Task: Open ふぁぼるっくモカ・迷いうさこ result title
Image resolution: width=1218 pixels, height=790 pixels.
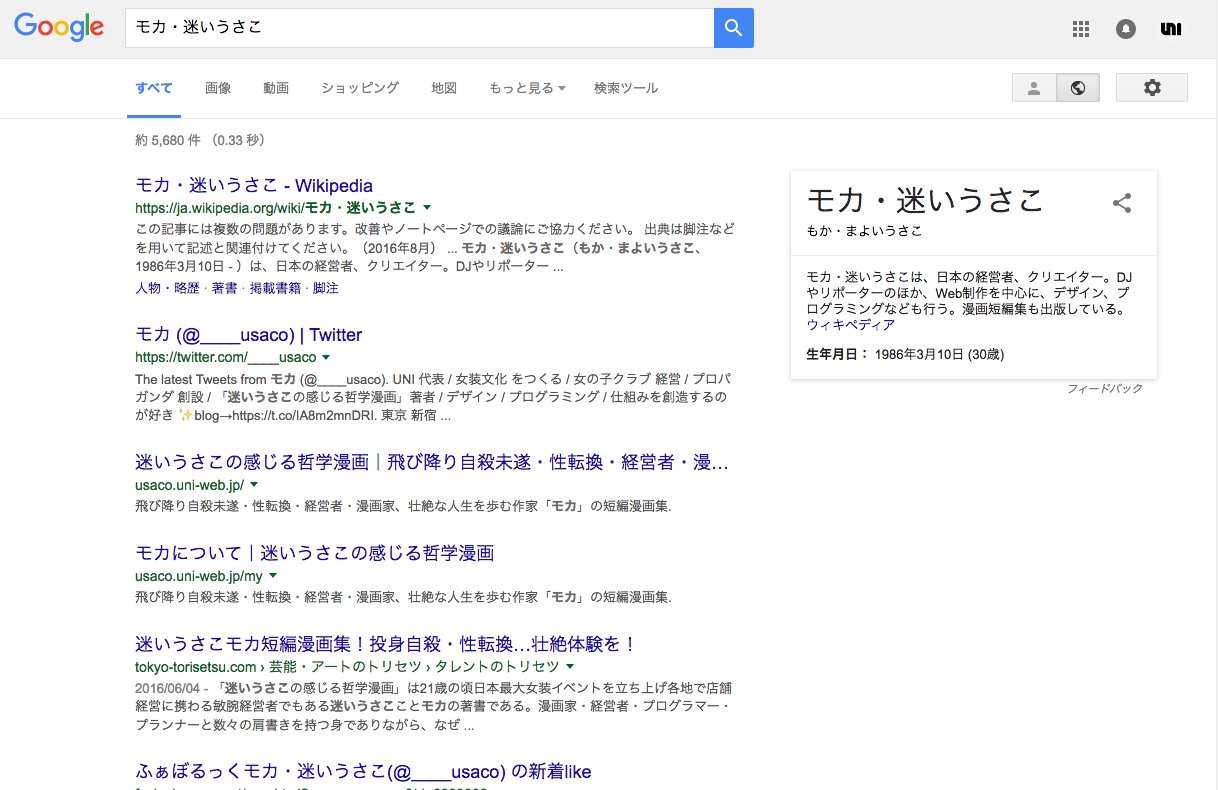Action: click(363, 771)
